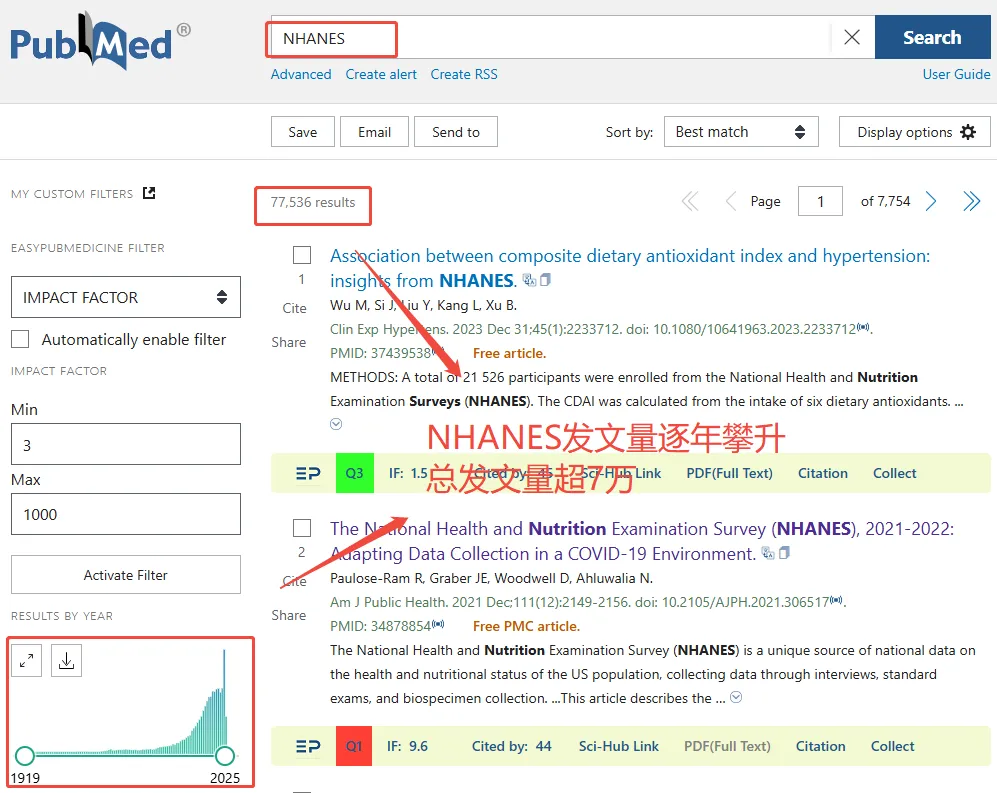Screen dimensions: 997x793
Task: Click the Search button
Action: click(932, 38)
